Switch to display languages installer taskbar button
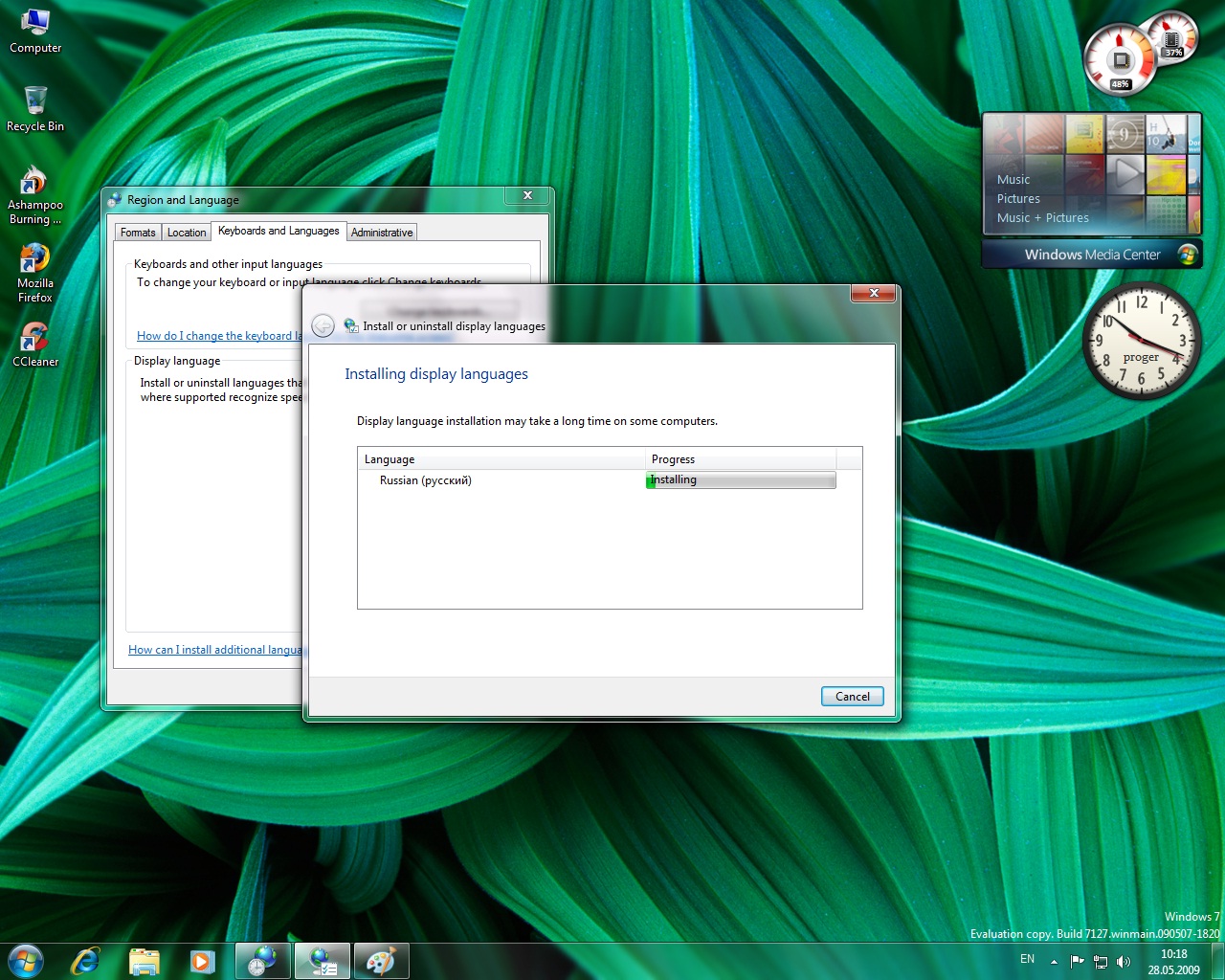The width and height of the screenshot is (1225, 980). (x=322, y=961)
